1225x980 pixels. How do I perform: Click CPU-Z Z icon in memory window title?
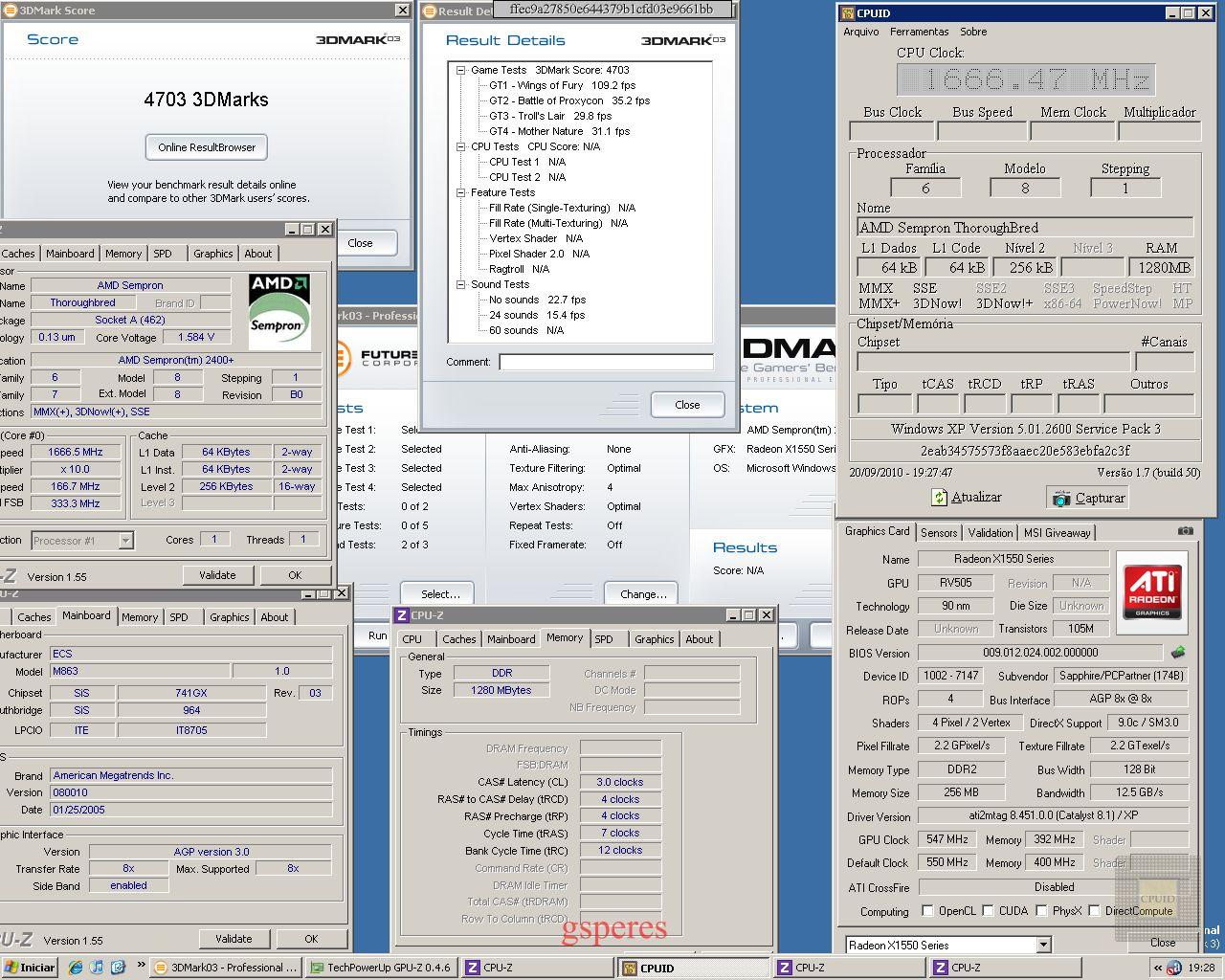pyautogui.click(x=402, y=615)
